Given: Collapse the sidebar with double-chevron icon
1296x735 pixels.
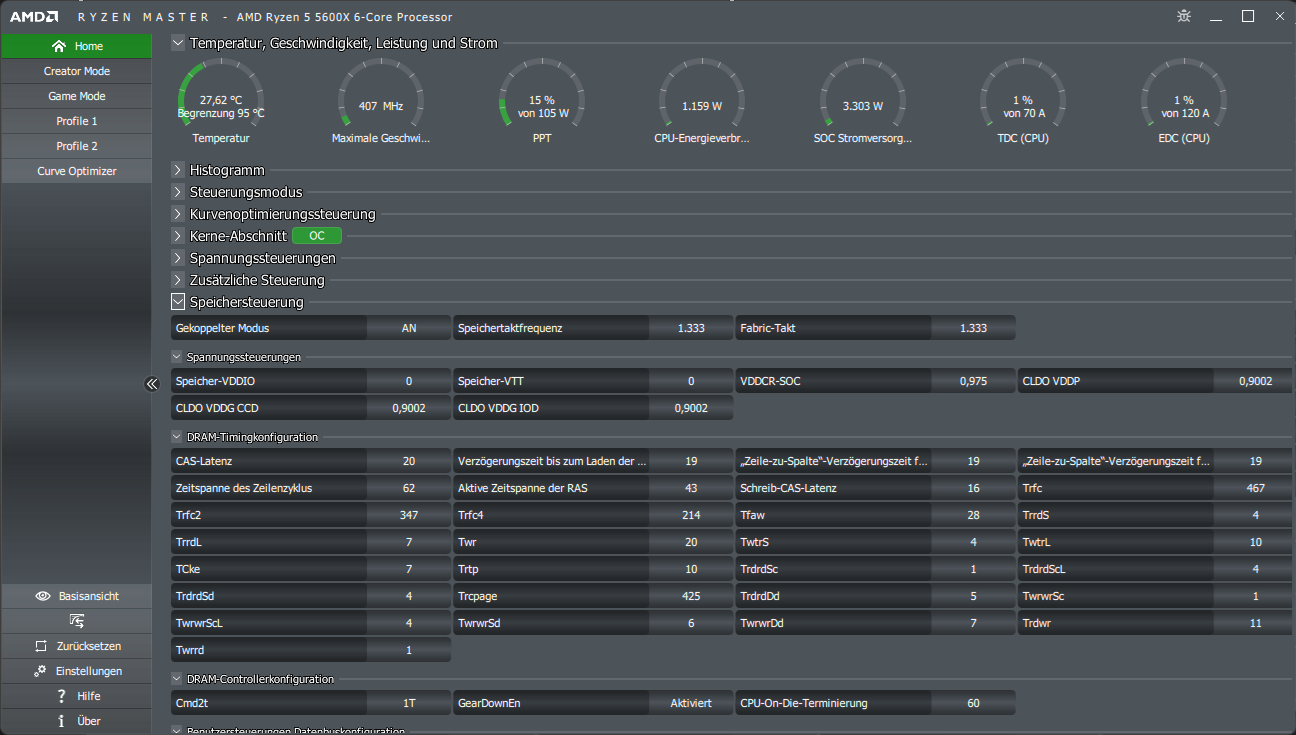Looking at the screenshot, I should coord(152,384).
